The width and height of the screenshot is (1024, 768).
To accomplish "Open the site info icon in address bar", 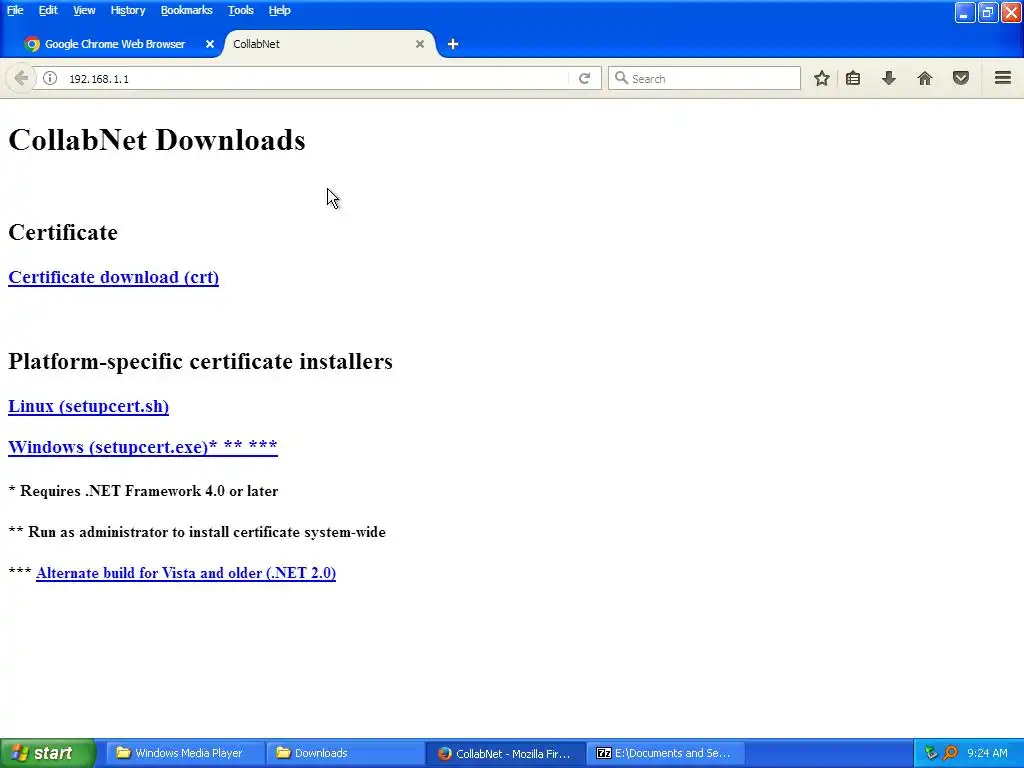I will [50, 78].
